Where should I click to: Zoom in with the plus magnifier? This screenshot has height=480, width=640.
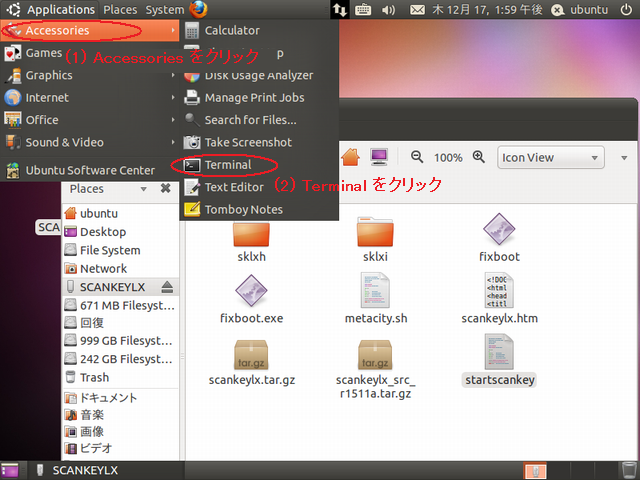478,157
